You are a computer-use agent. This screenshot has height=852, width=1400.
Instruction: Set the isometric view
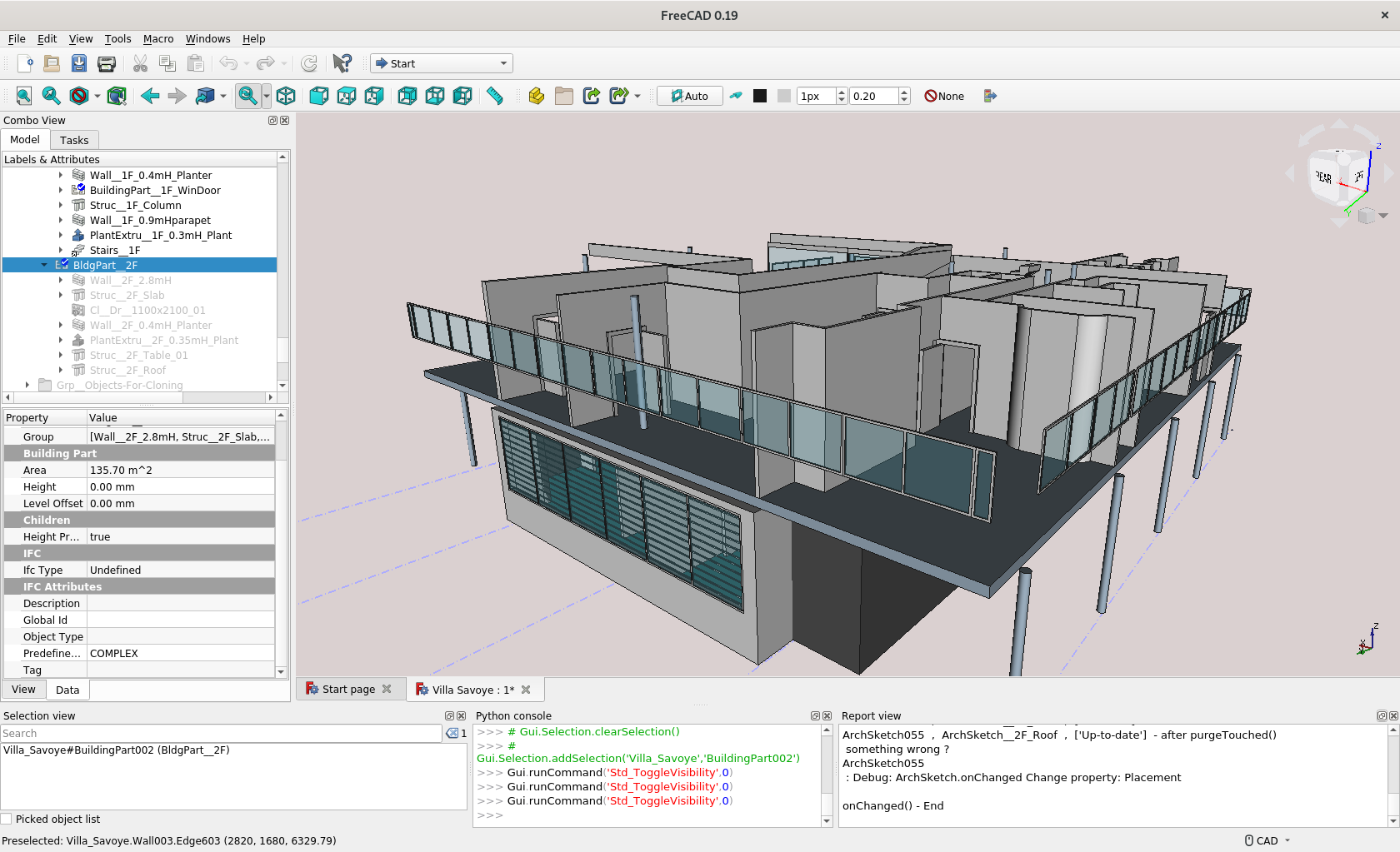pyautogui.click(x=286, y=96)
